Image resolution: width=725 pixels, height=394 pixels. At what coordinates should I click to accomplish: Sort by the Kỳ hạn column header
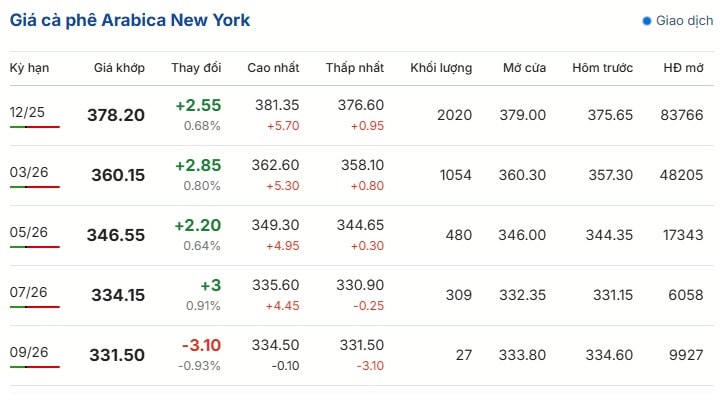29,68
